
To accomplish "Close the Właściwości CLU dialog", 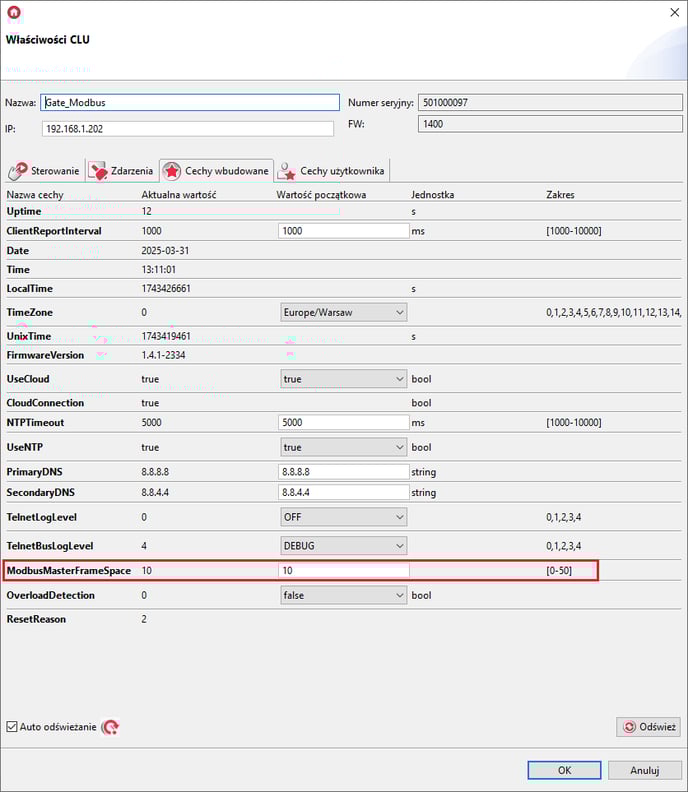I will click(x=674, y=13).
